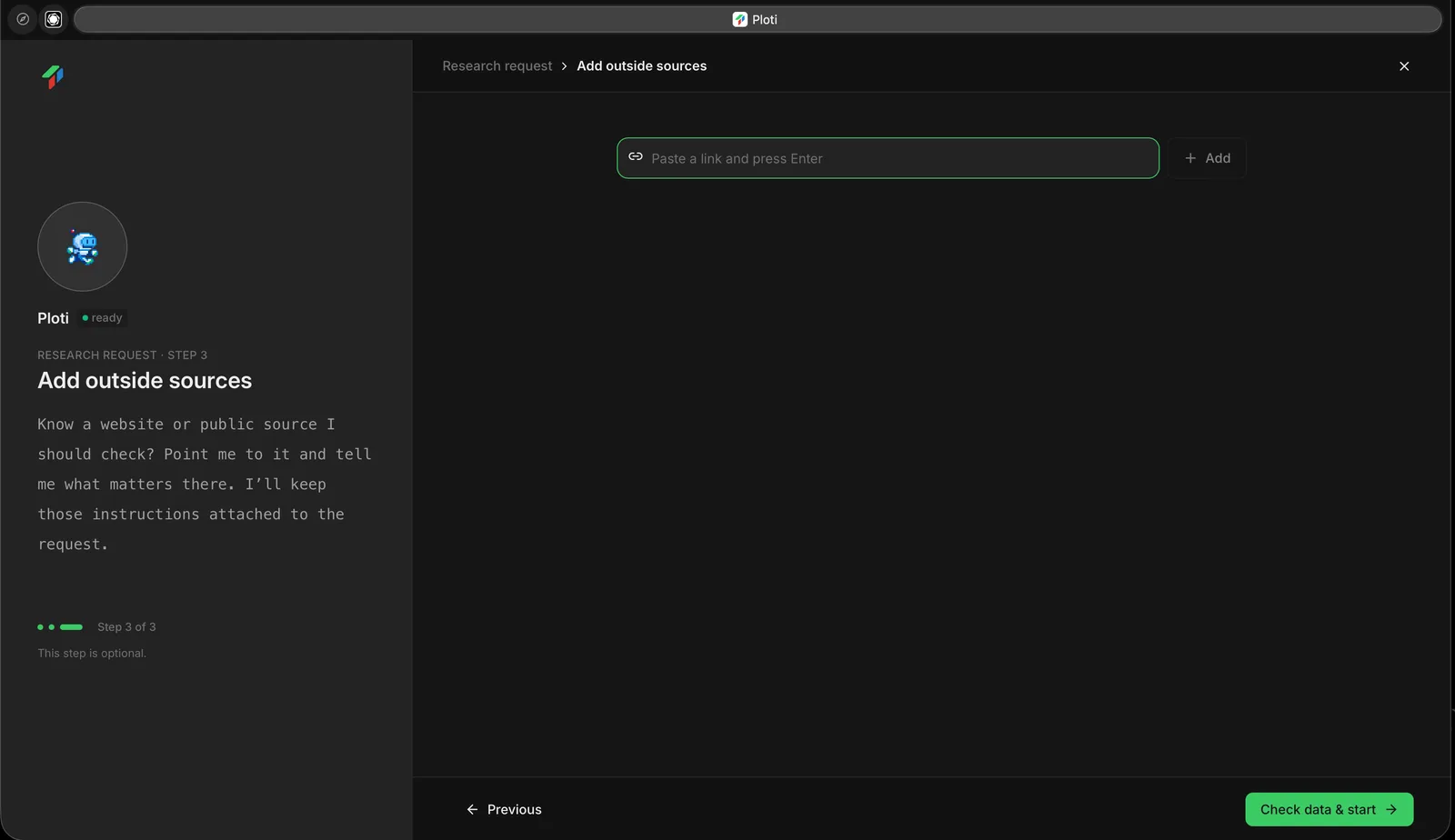The image size is (1455, 840).
Task: Click the Add button
Action: [1207, 158]
